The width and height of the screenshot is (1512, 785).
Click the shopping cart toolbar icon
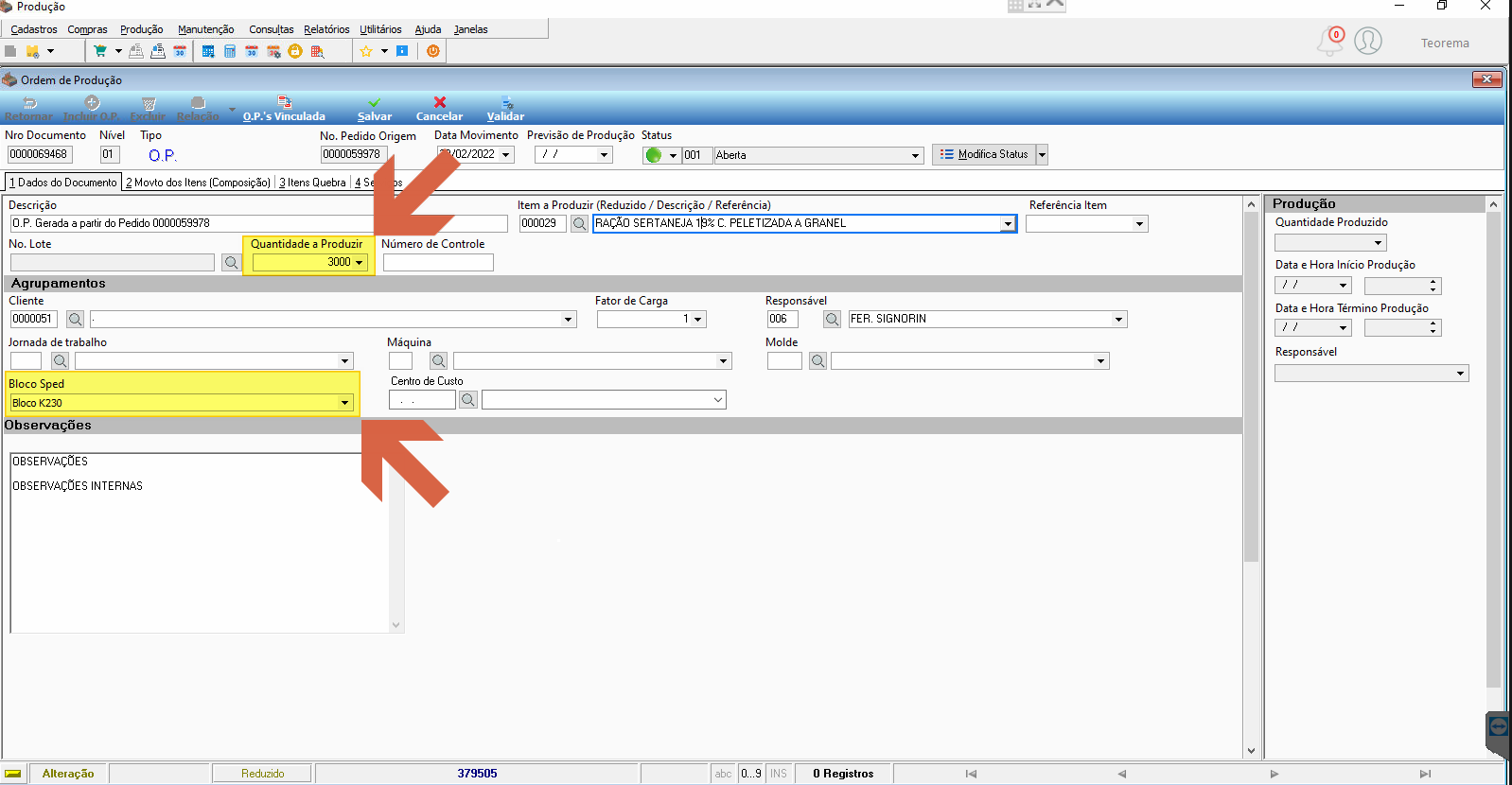pyautogui.click(x=99, y=51)
